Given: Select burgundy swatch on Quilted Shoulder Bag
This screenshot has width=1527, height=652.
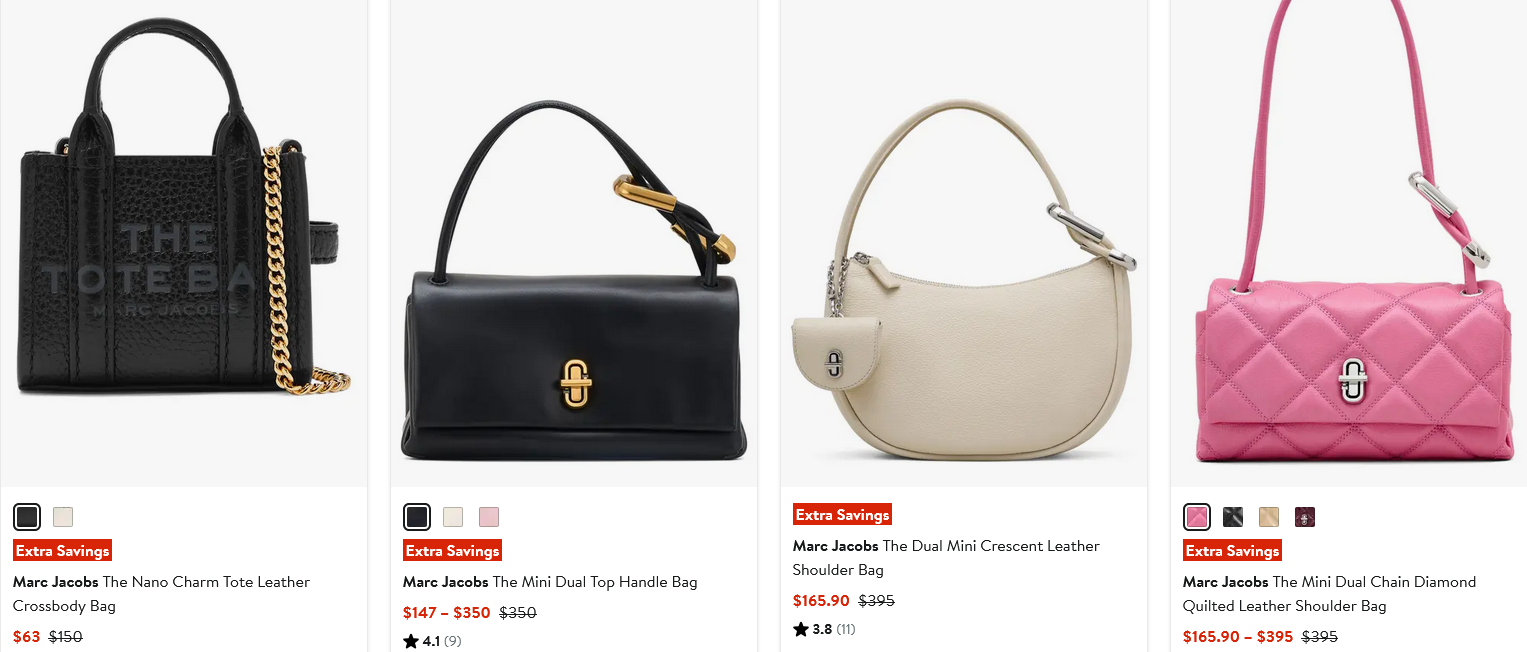Looking at the screenshot, I should click(1305, 517).
